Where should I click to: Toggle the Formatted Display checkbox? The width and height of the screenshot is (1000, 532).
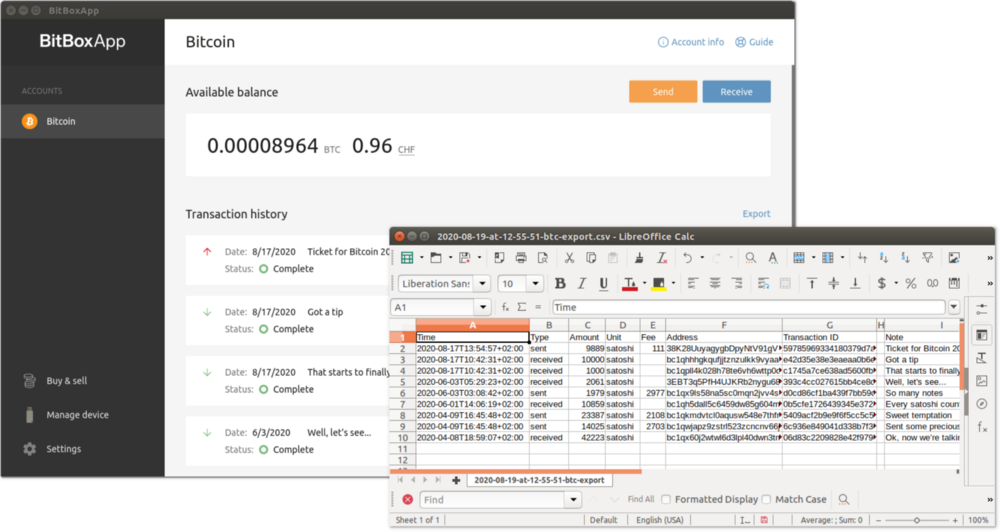666,499
